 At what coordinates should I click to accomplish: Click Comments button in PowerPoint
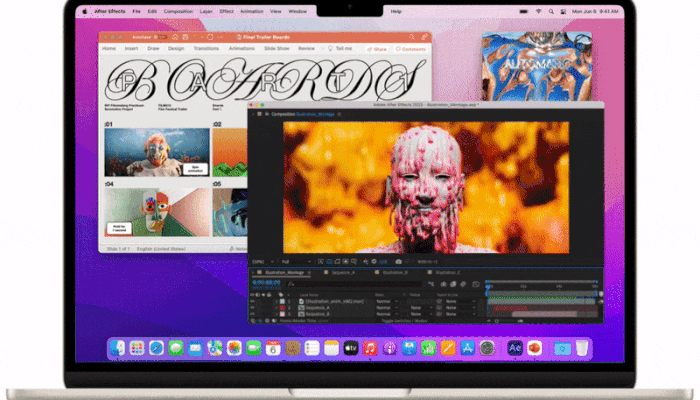pyautogui.click(x=411, y=49)
